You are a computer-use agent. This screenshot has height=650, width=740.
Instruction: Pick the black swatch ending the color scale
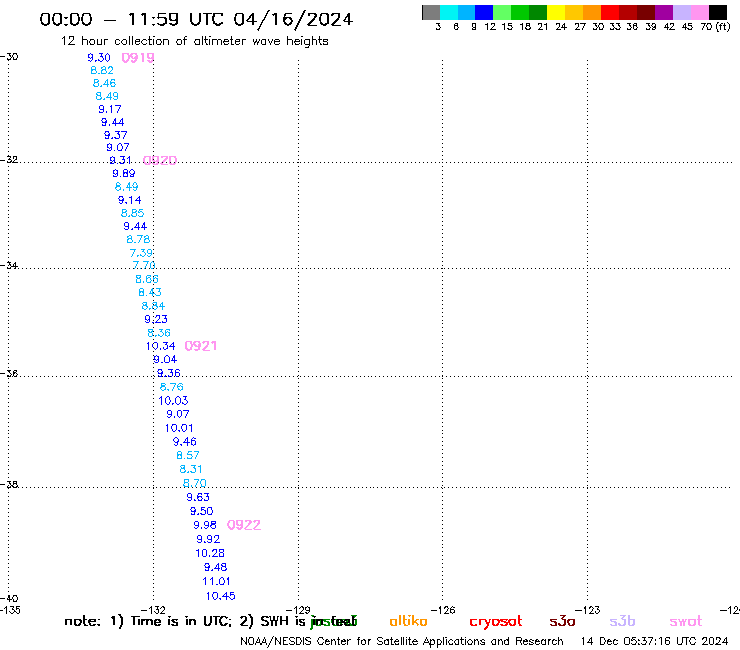click(x=718, y=12)
